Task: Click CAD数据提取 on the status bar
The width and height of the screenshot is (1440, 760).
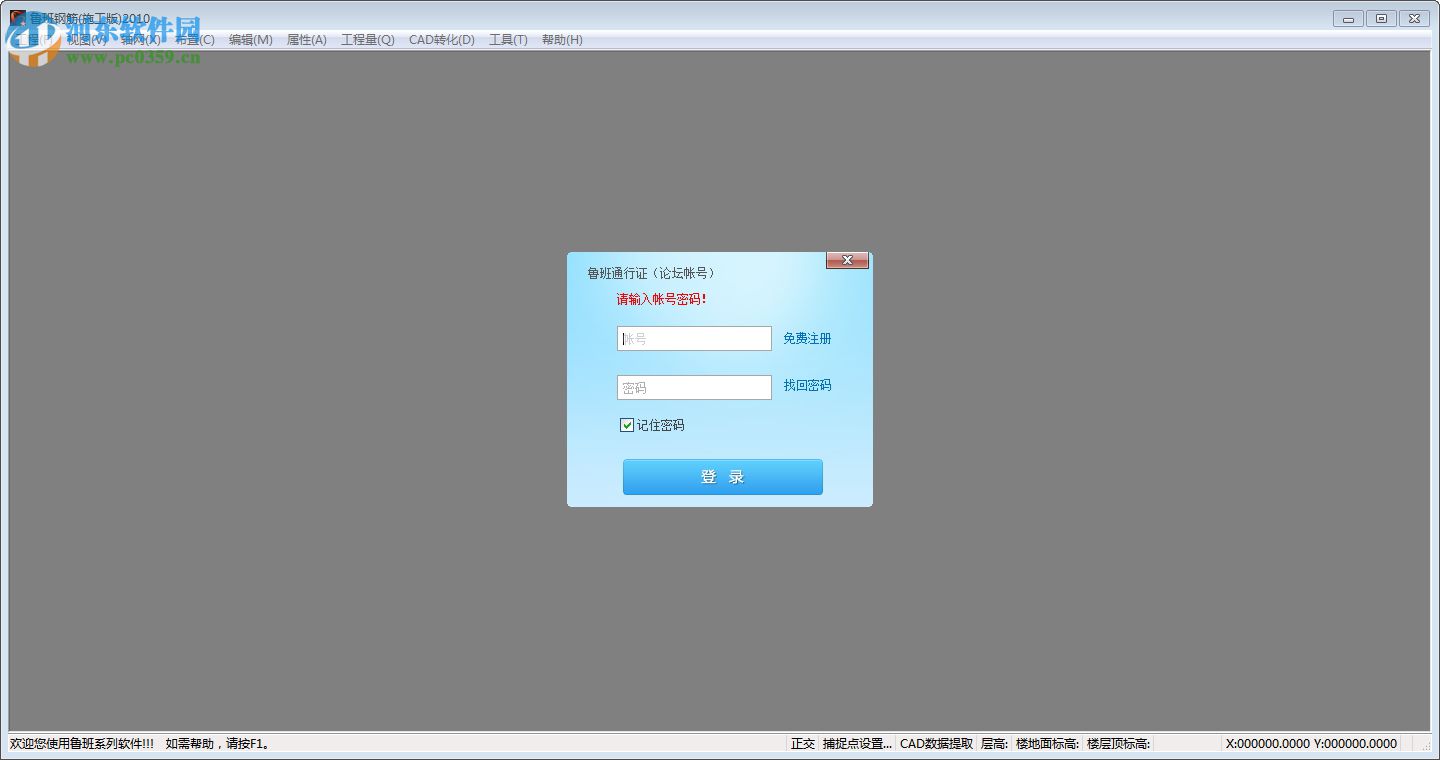Action: pyautogui.click(x=938, y=744)
